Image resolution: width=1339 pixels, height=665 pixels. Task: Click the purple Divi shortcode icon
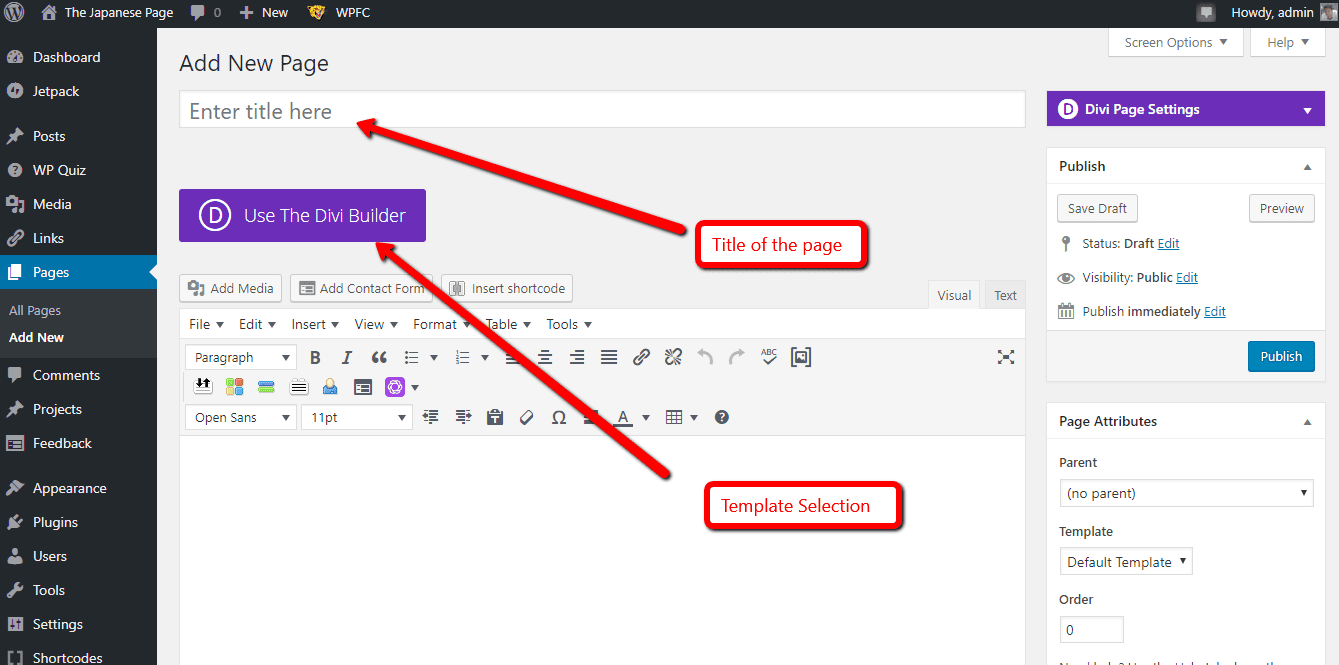point(394,387)
